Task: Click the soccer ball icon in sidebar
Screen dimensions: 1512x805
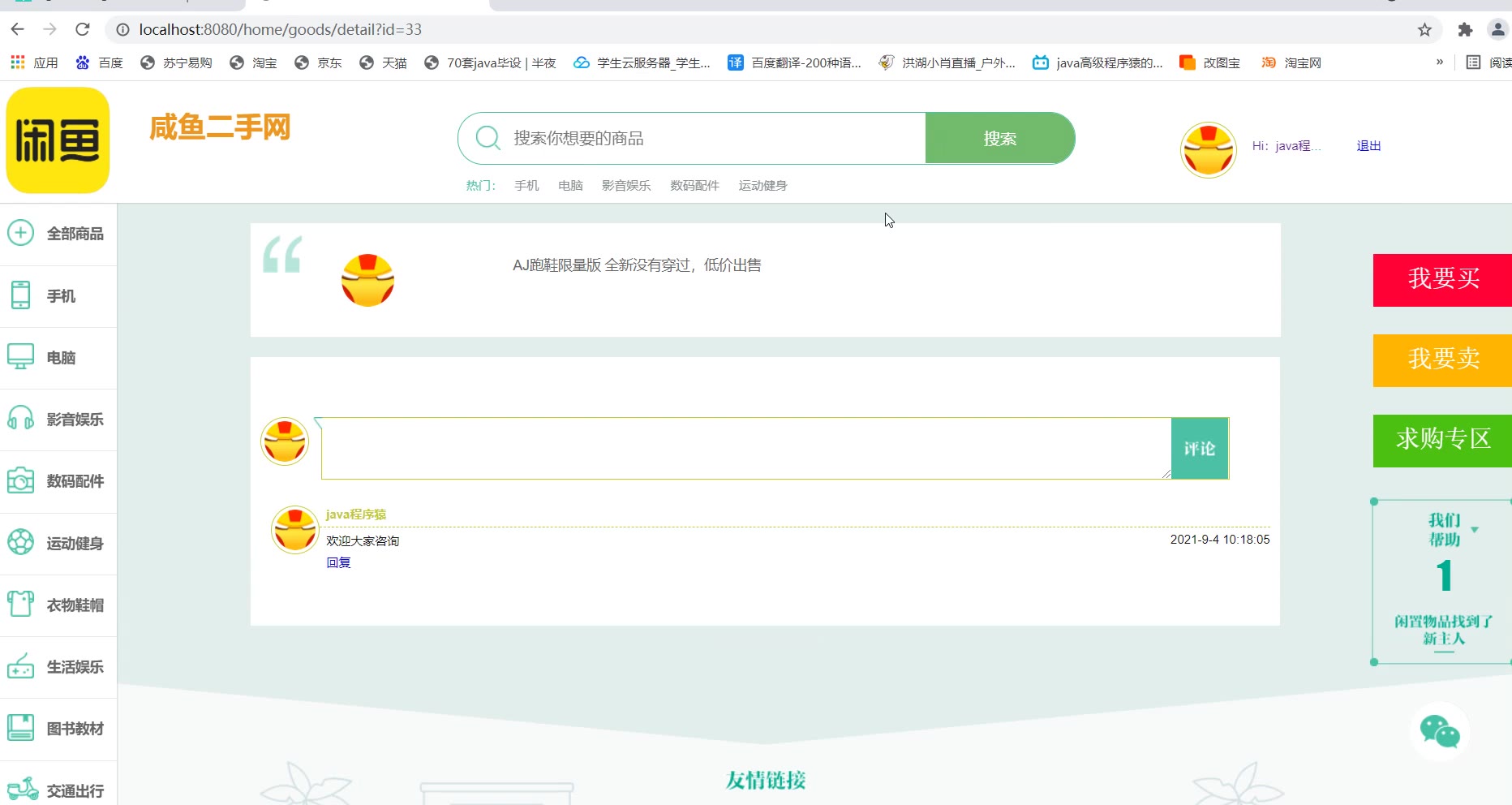Action: pos(20,542)
